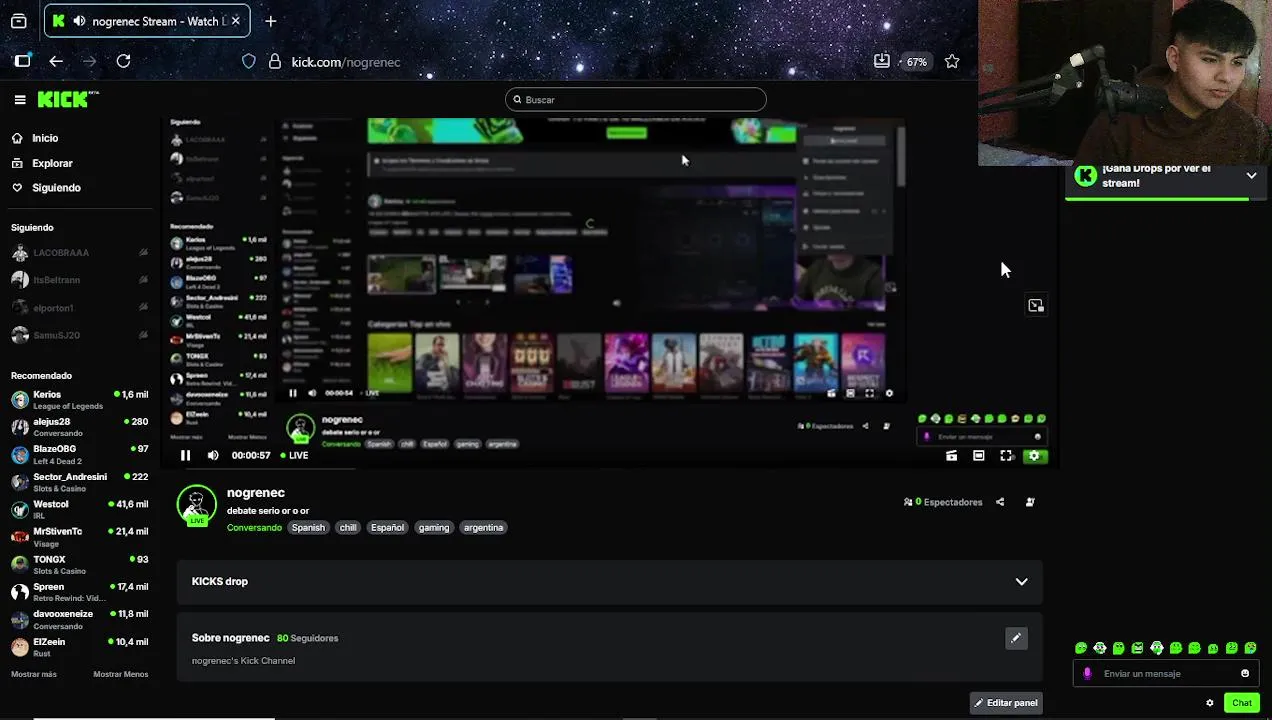Image resolution: width=1272 pixels, height=720 pixels.
Task: Select the Español tag
Action: tap(387, 527)
